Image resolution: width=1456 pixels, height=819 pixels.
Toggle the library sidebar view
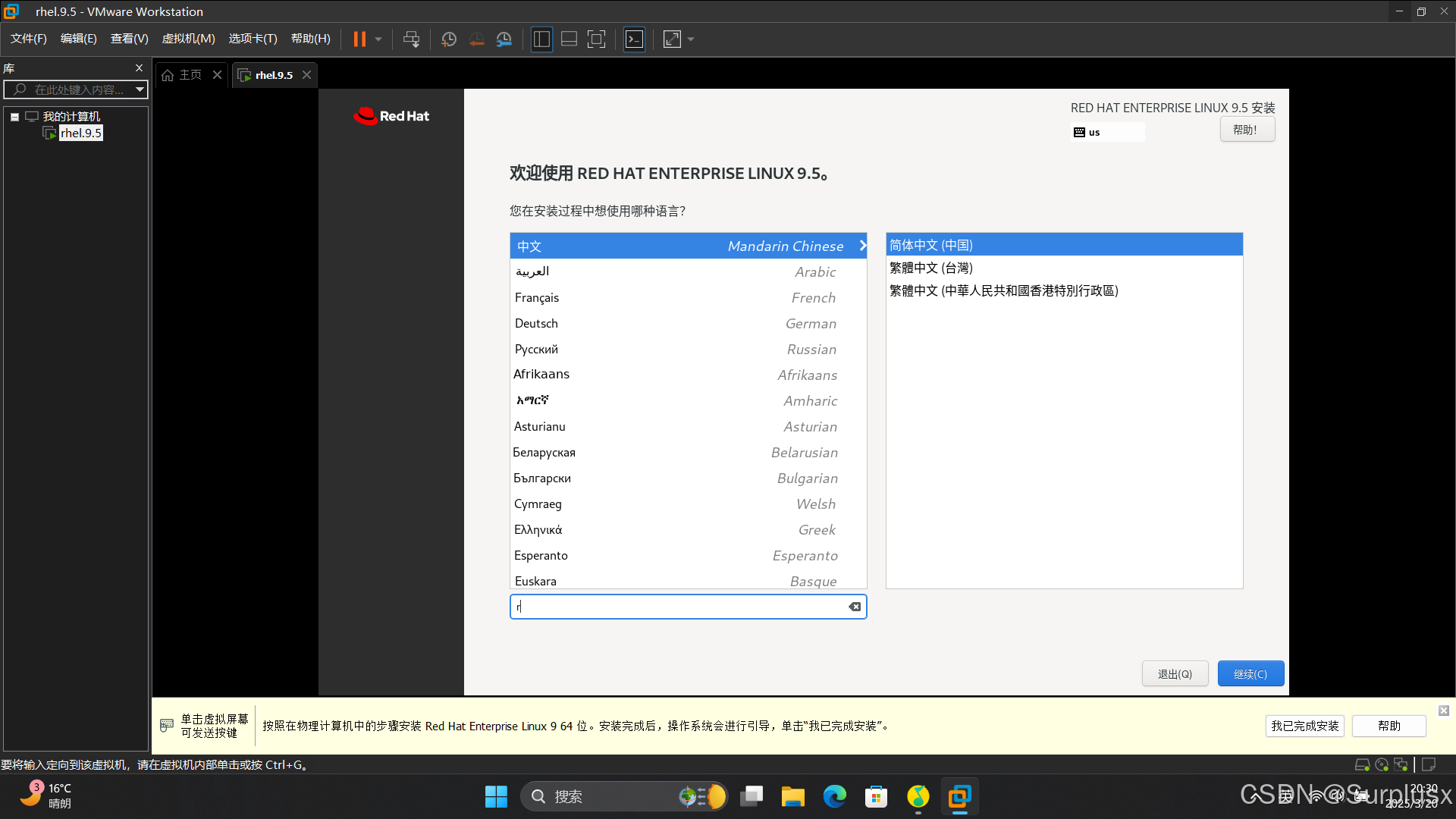(541, 39)
